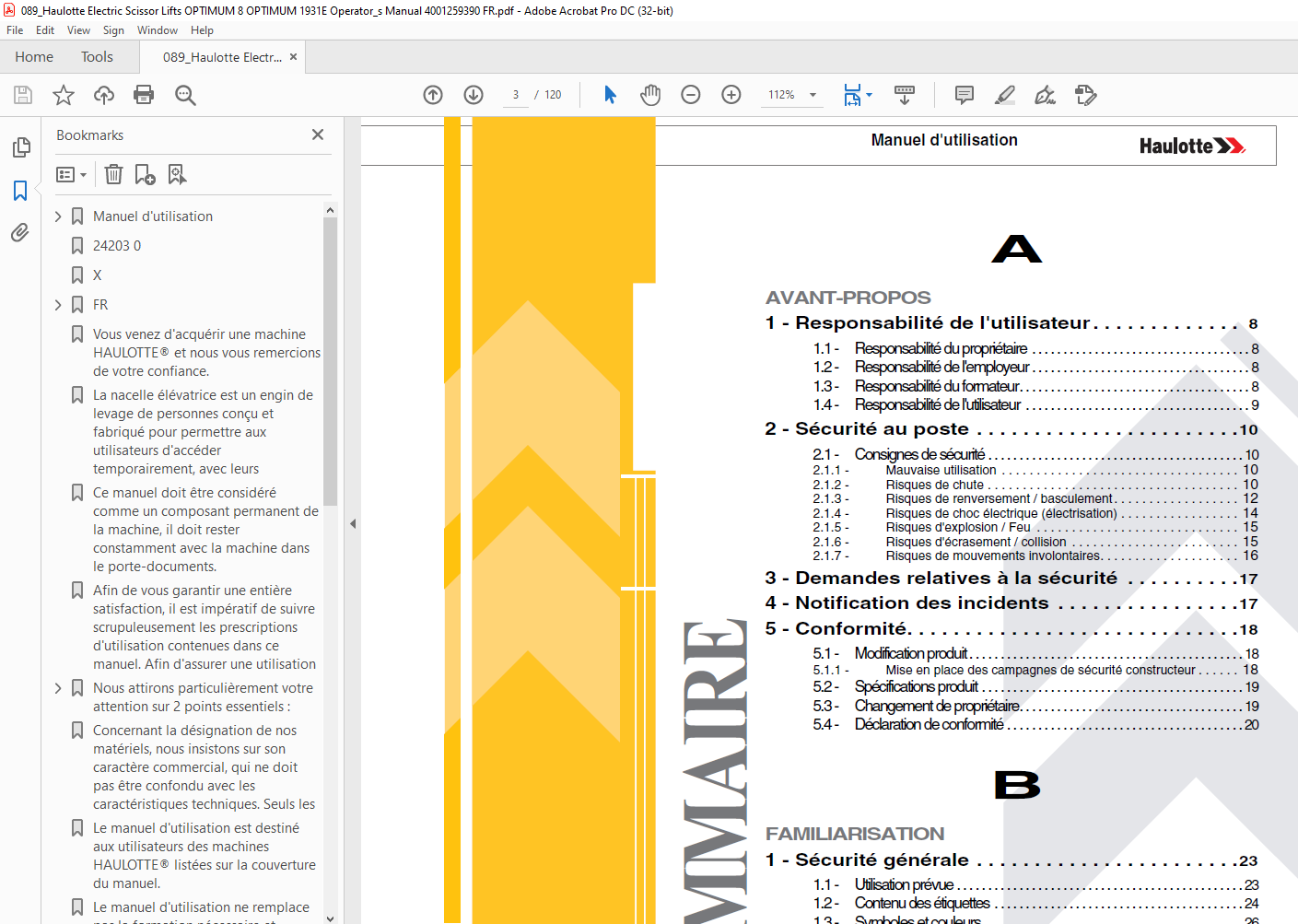1298x924 pixels.
Task: Open bookmarks options menu dropdown
Action: coord(71,174)
